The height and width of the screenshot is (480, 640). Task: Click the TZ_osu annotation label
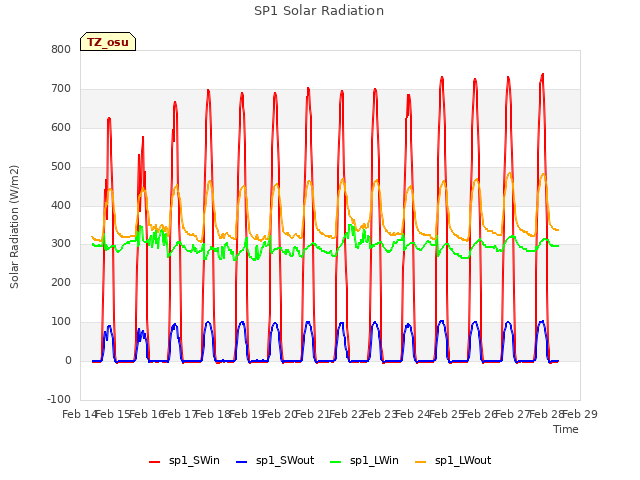tap(108, 42)
